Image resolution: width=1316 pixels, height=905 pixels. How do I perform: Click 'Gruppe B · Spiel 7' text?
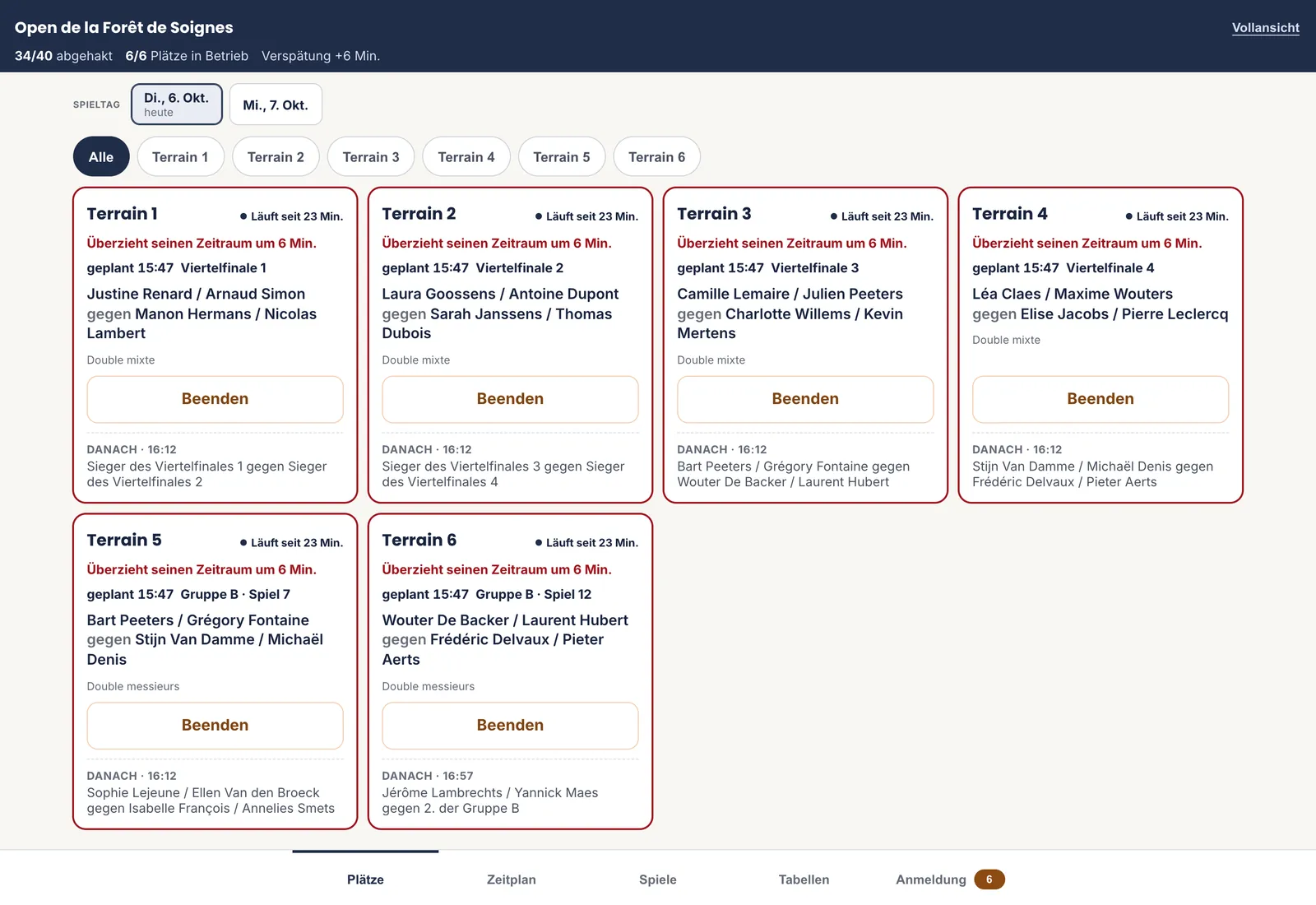235,595
